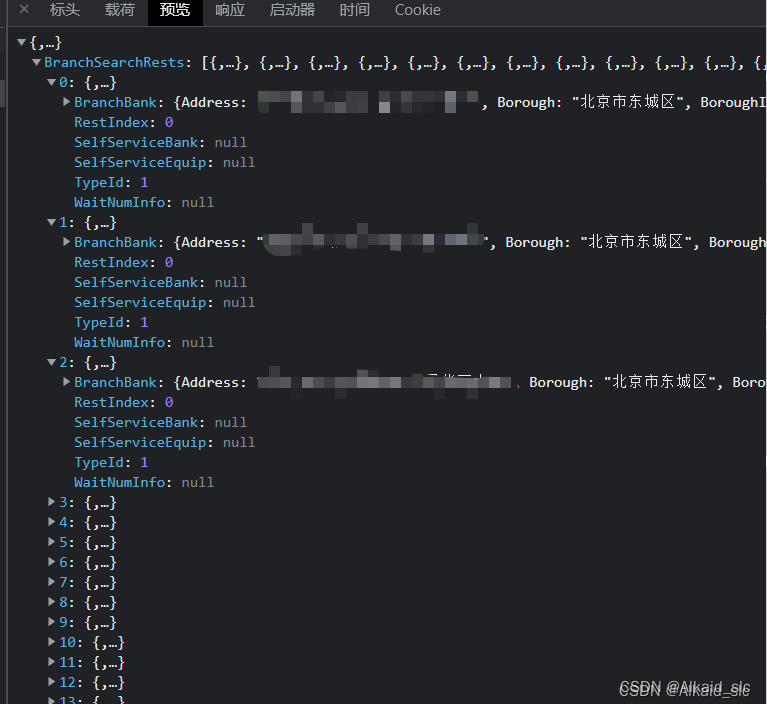This screenshot has height=704, width=767.
Task: Select WaitNumInfo under item 2
Action: click(144, 482)
